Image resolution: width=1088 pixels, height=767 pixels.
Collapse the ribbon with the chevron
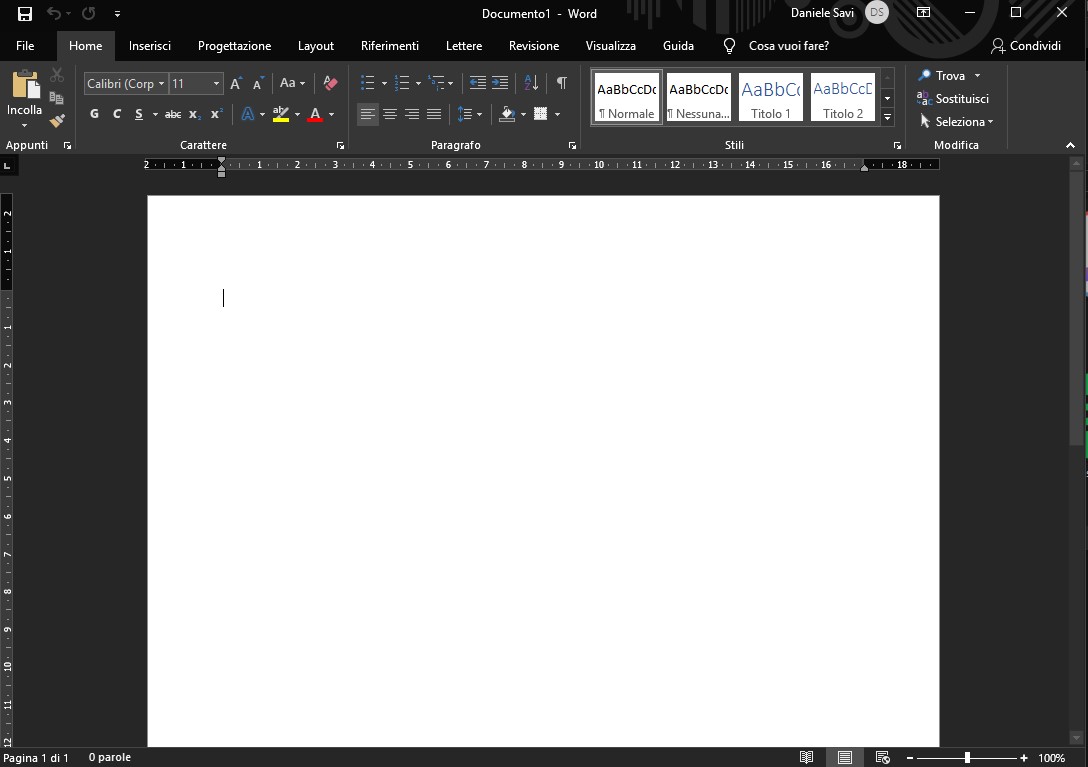(1070, 145)
